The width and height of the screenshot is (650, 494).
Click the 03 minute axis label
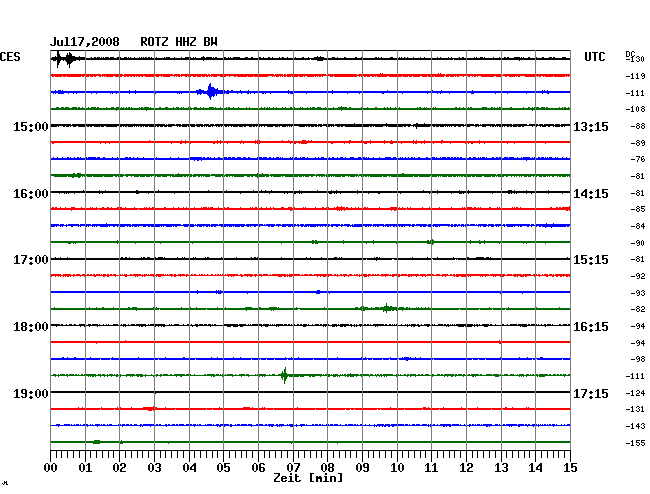[x=155, y=468]
